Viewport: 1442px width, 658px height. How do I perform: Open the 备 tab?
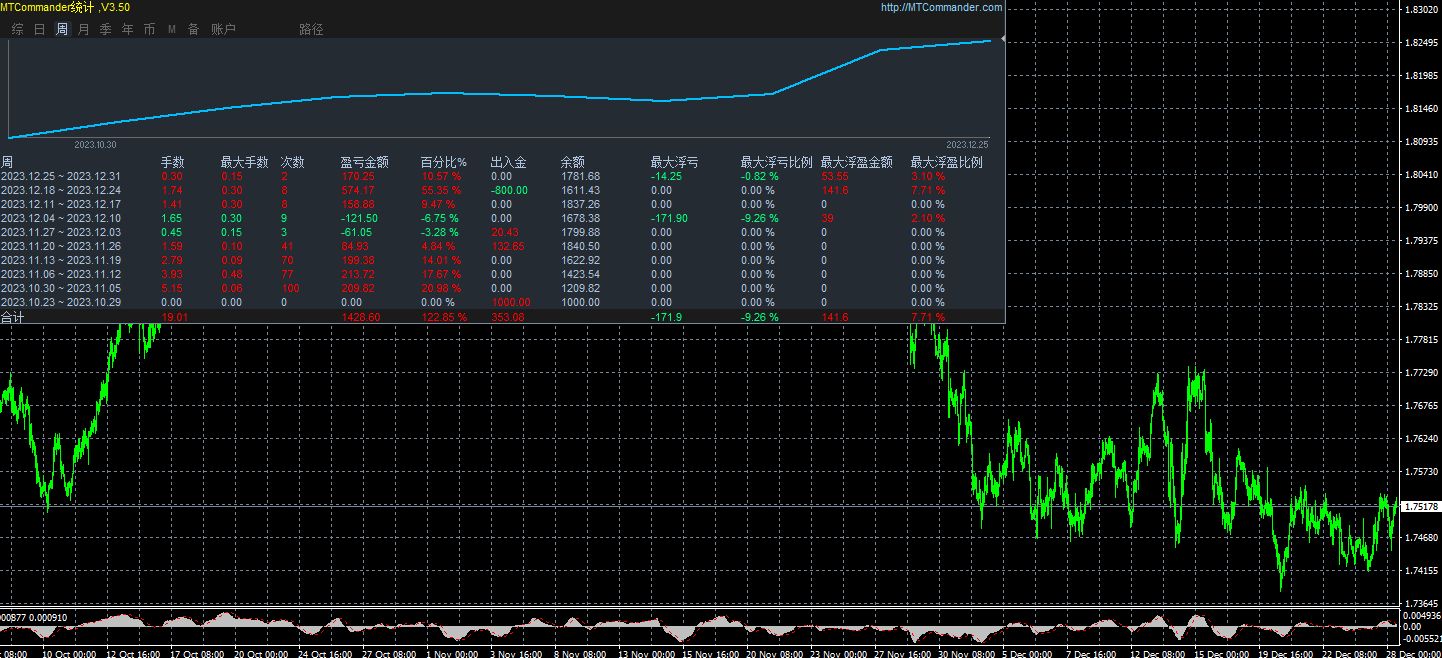pyautogui.click(x=193, y=29)
